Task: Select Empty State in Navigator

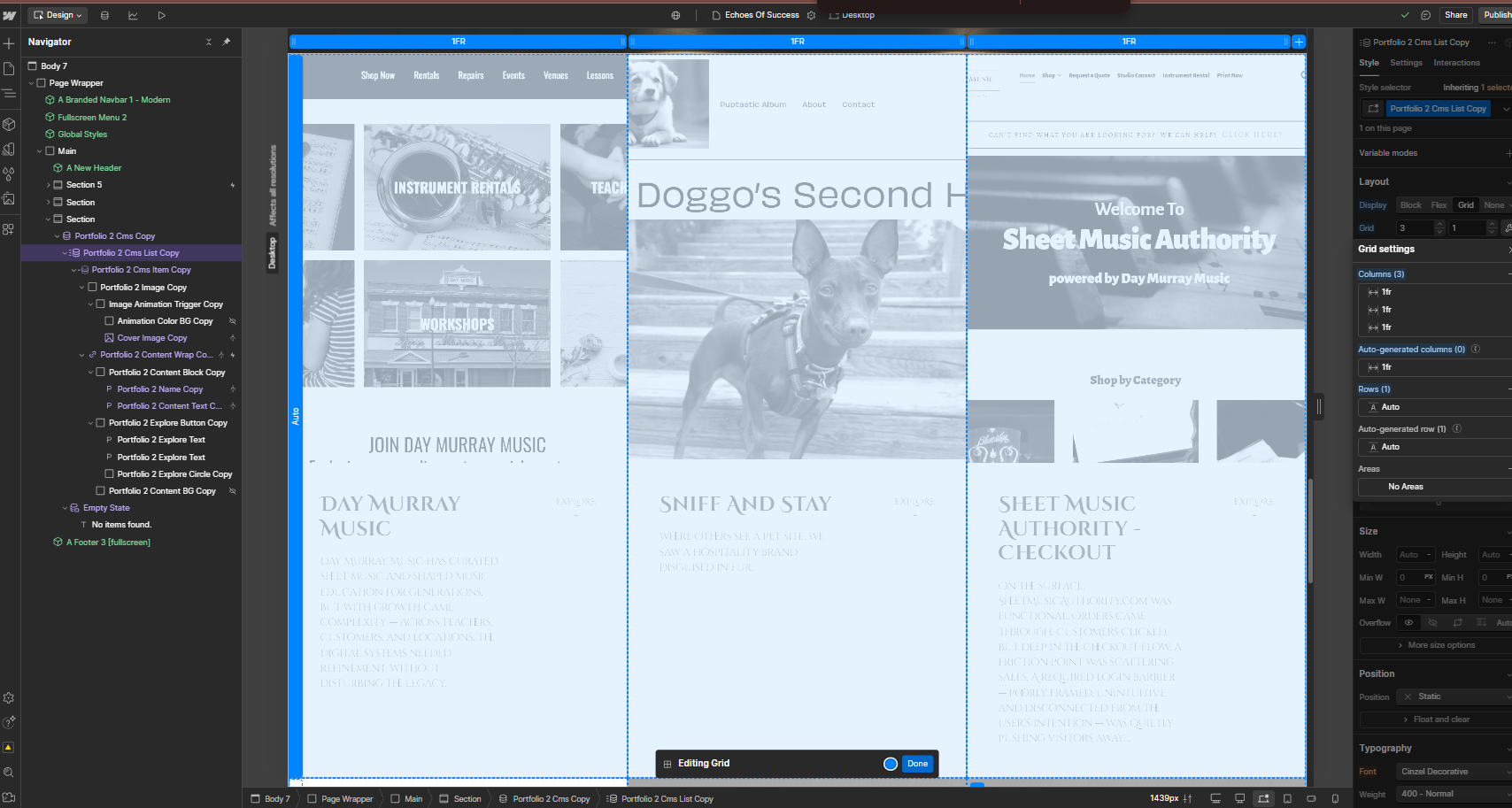Action: (x=106, y=508)
